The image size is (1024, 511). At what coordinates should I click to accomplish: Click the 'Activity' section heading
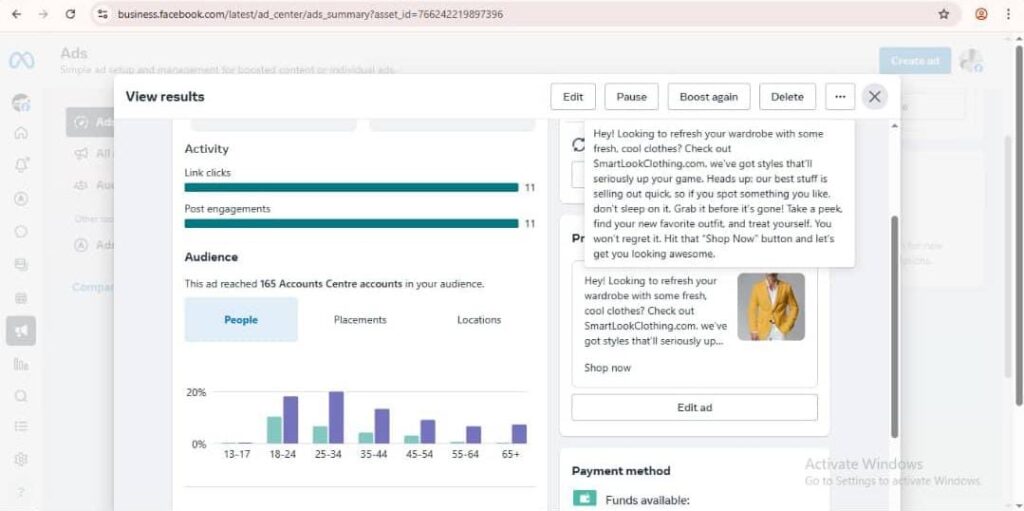click(206, 149)
